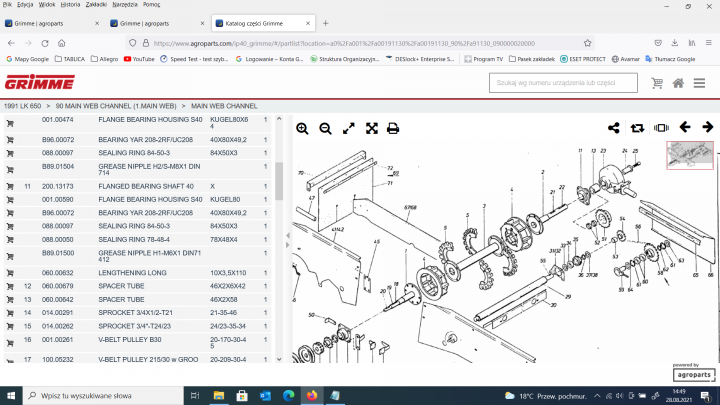
Task: Add SPACER TUBE 46X2X6X42 to cart
Action: (10, 286)
